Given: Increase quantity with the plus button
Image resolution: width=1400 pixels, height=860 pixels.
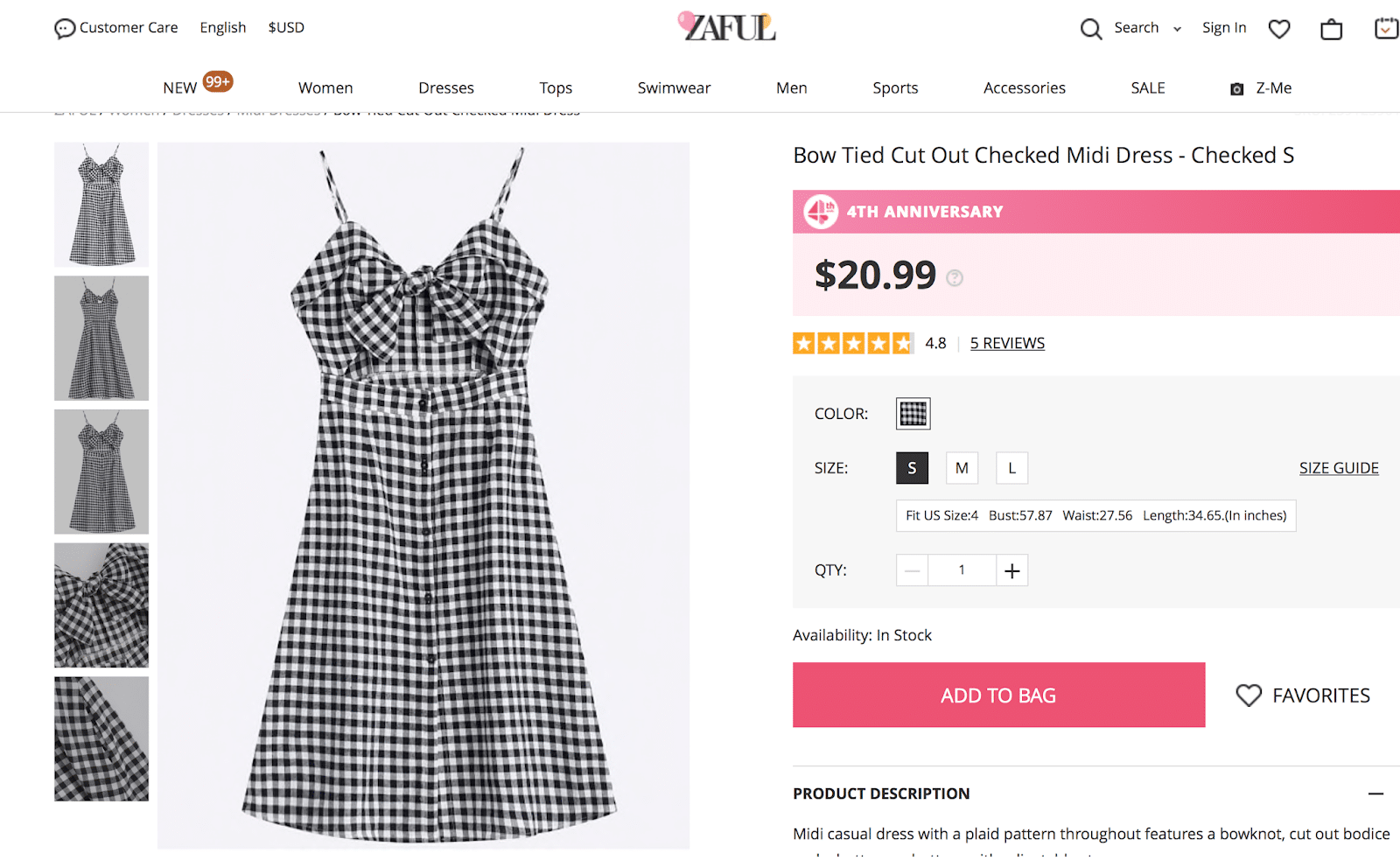Looking at the screenshot, I should pyautogui.click(x=1012, y=570).
